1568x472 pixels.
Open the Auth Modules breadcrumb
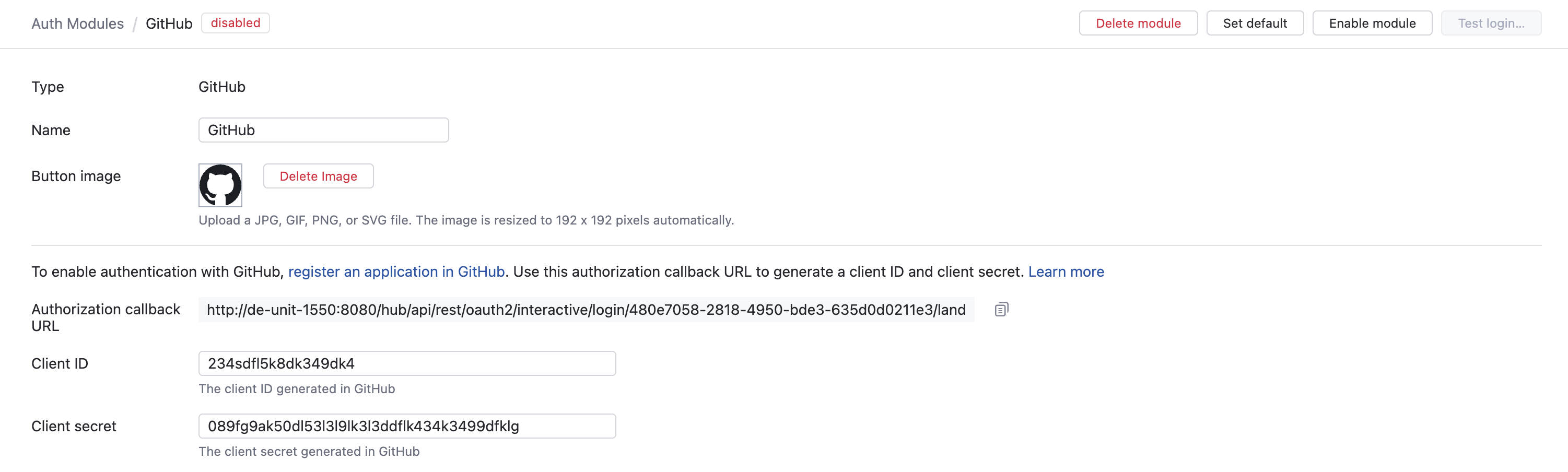coord(77,23)
